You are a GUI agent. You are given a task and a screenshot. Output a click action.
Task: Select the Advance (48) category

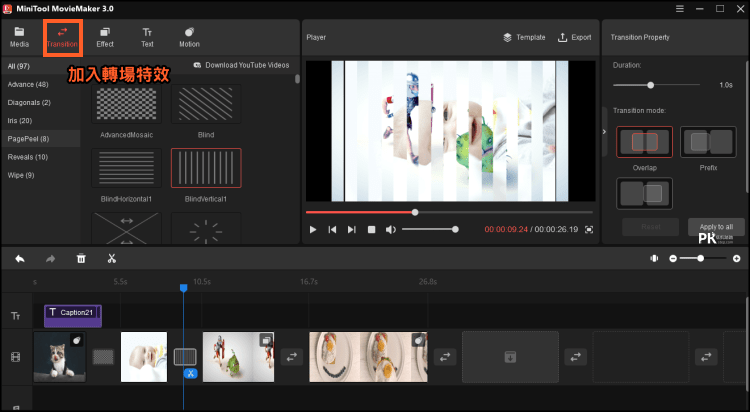(x=41, y=84)
